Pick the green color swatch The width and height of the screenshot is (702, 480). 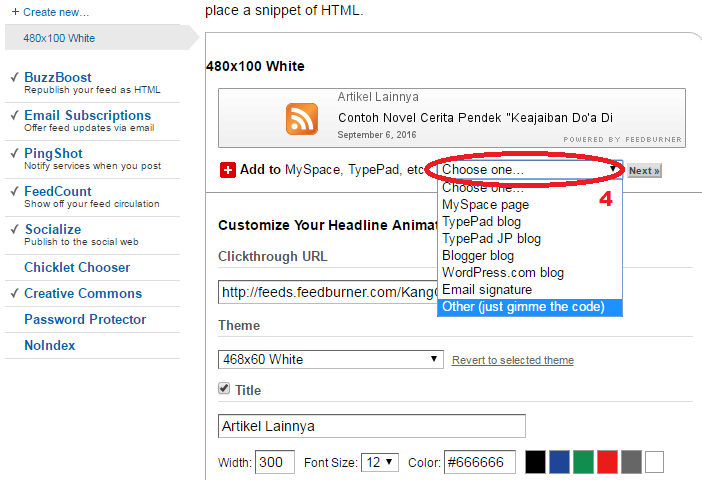point(583,462)
